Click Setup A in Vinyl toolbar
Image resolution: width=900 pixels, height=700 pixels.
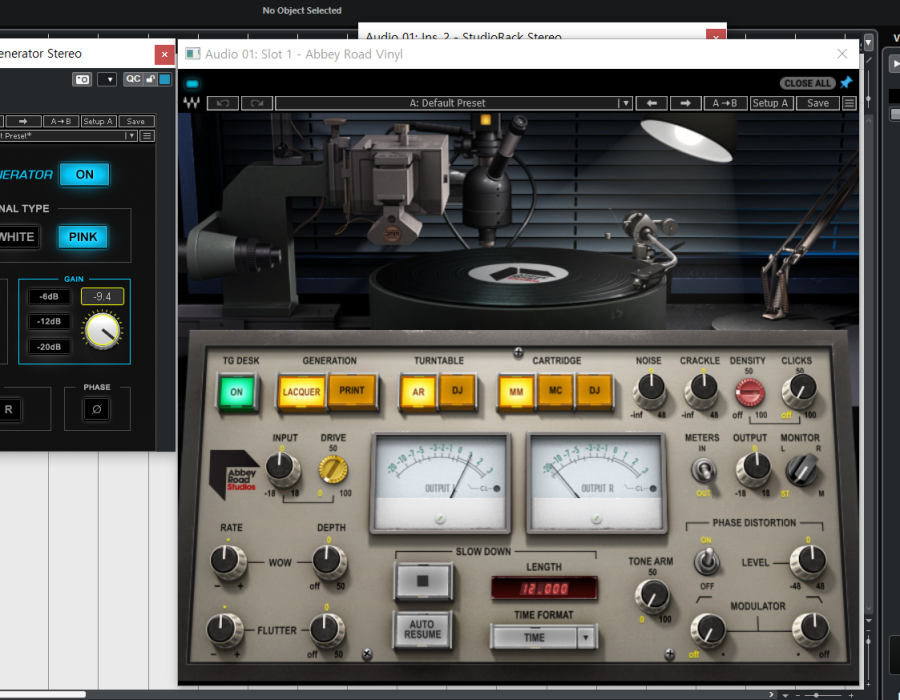tap(770, 103)
